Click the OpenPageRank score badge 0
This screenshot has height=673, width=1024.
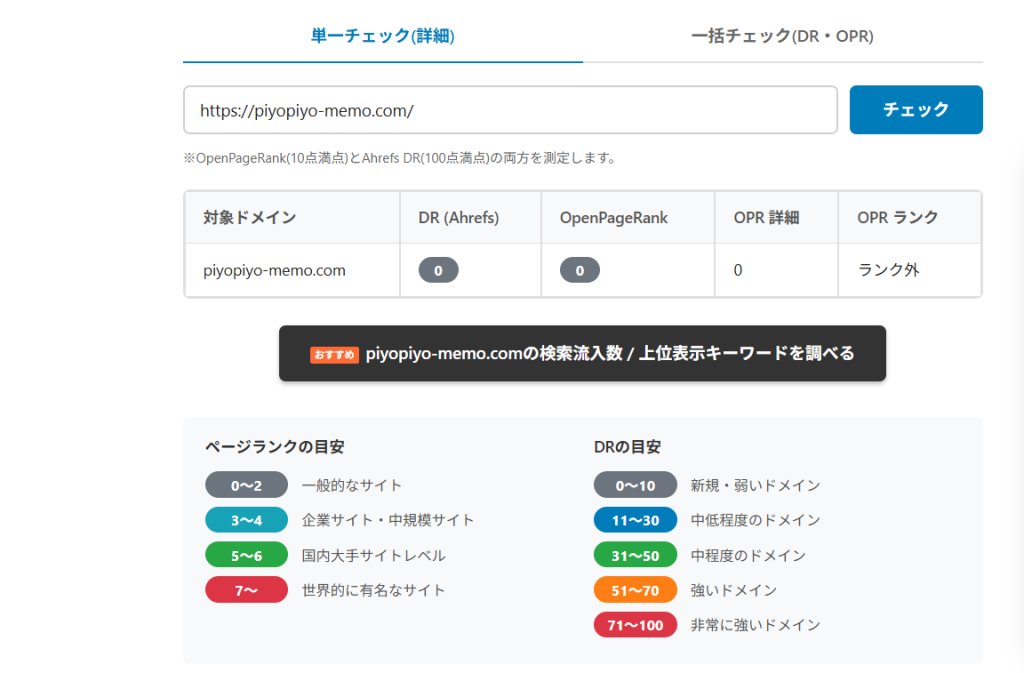[x=579, y=270]
